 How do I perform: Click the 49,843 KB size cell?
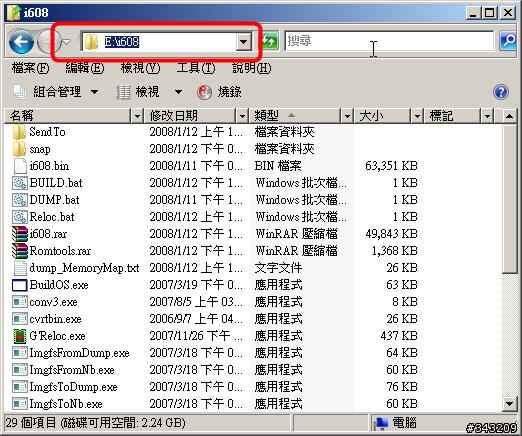pos(391,234)
